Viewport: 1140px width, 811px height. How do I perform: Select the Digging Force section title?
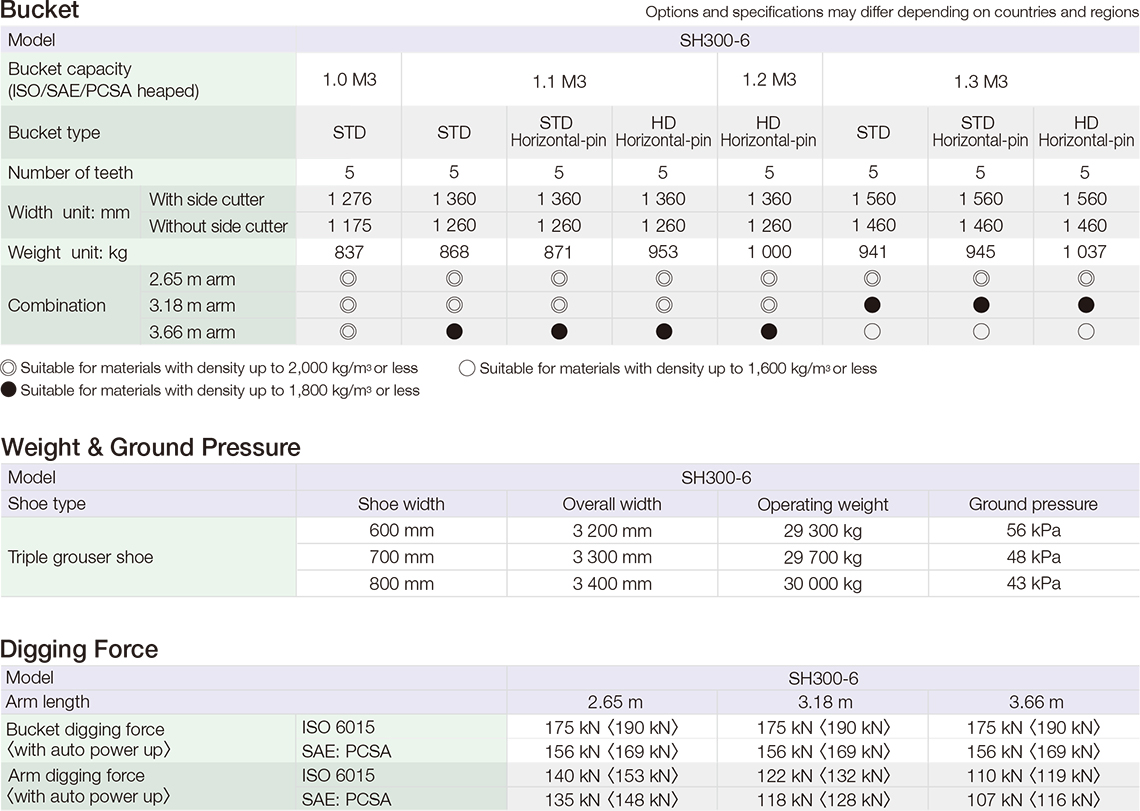79,649
